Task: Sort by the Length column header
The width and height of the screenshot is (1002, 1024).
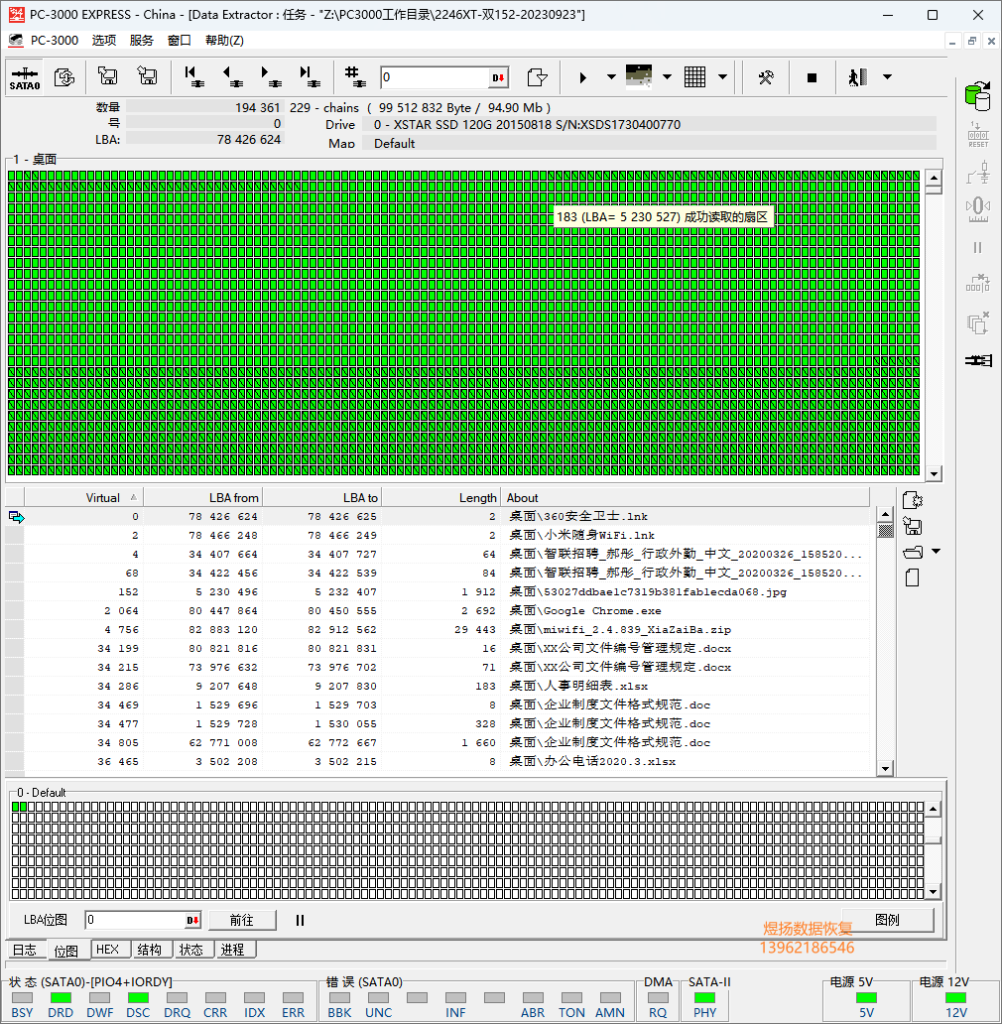Action: [441, 498]
